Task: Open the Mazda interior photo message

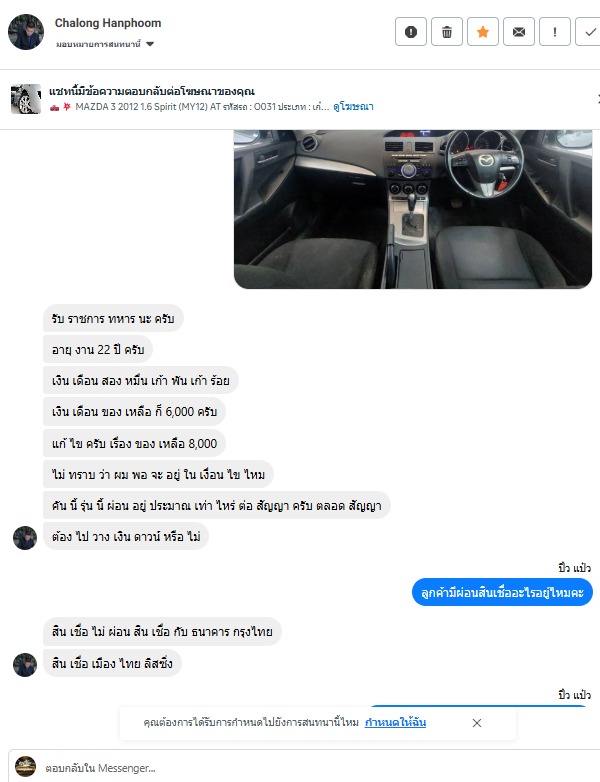Action: click(412, 209)
